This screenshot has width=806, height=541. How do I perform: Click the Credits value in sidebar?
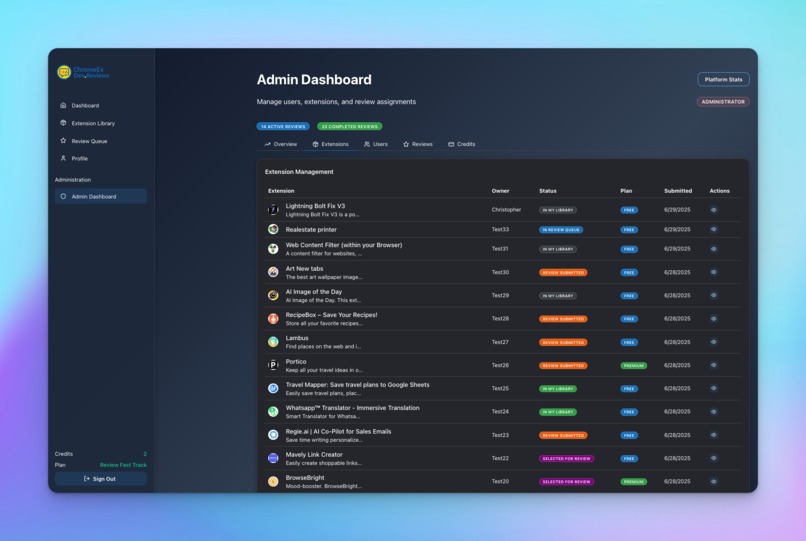[x=145, y=454]
